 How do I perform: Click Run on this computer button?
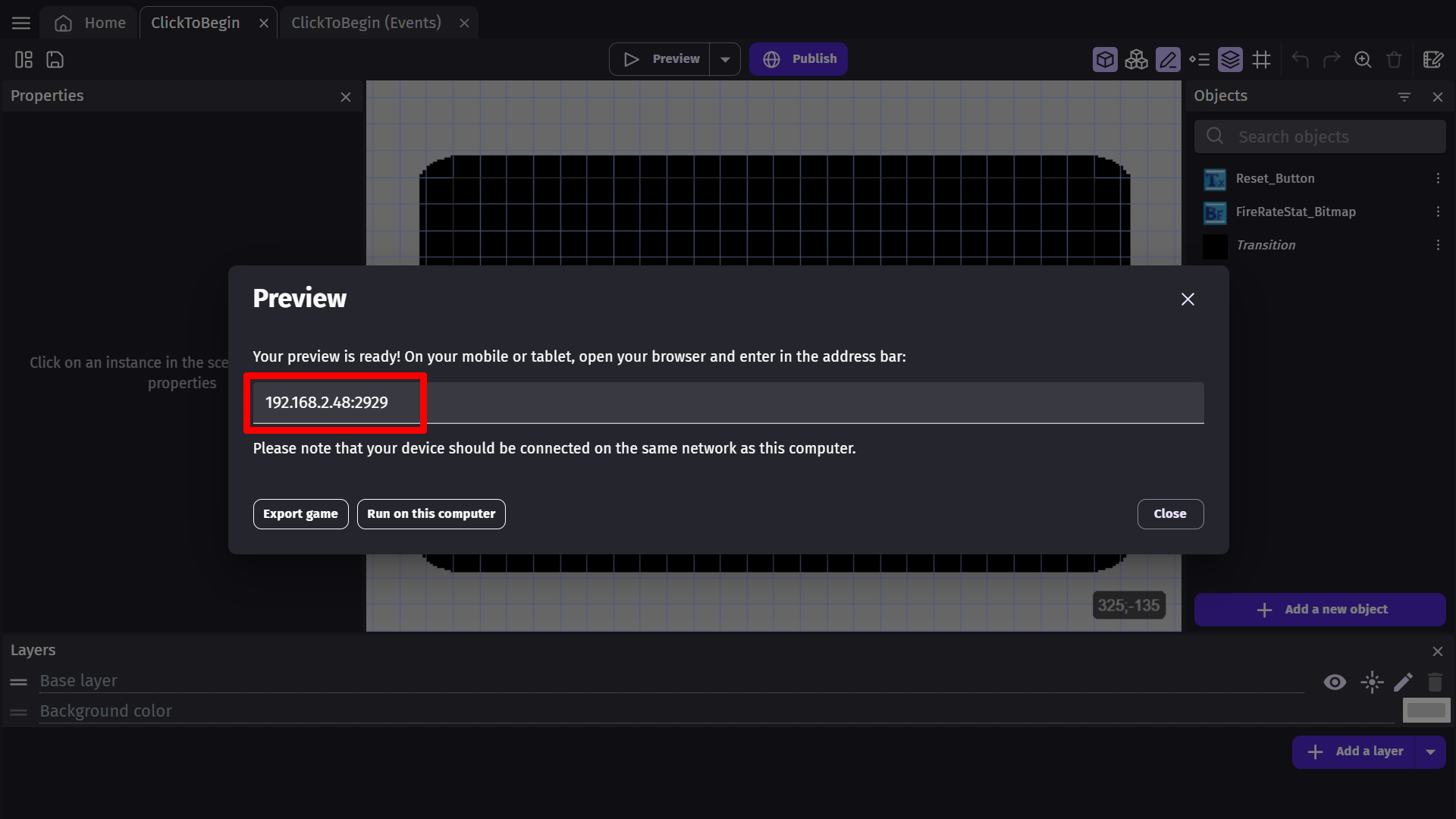coord(431,514)
